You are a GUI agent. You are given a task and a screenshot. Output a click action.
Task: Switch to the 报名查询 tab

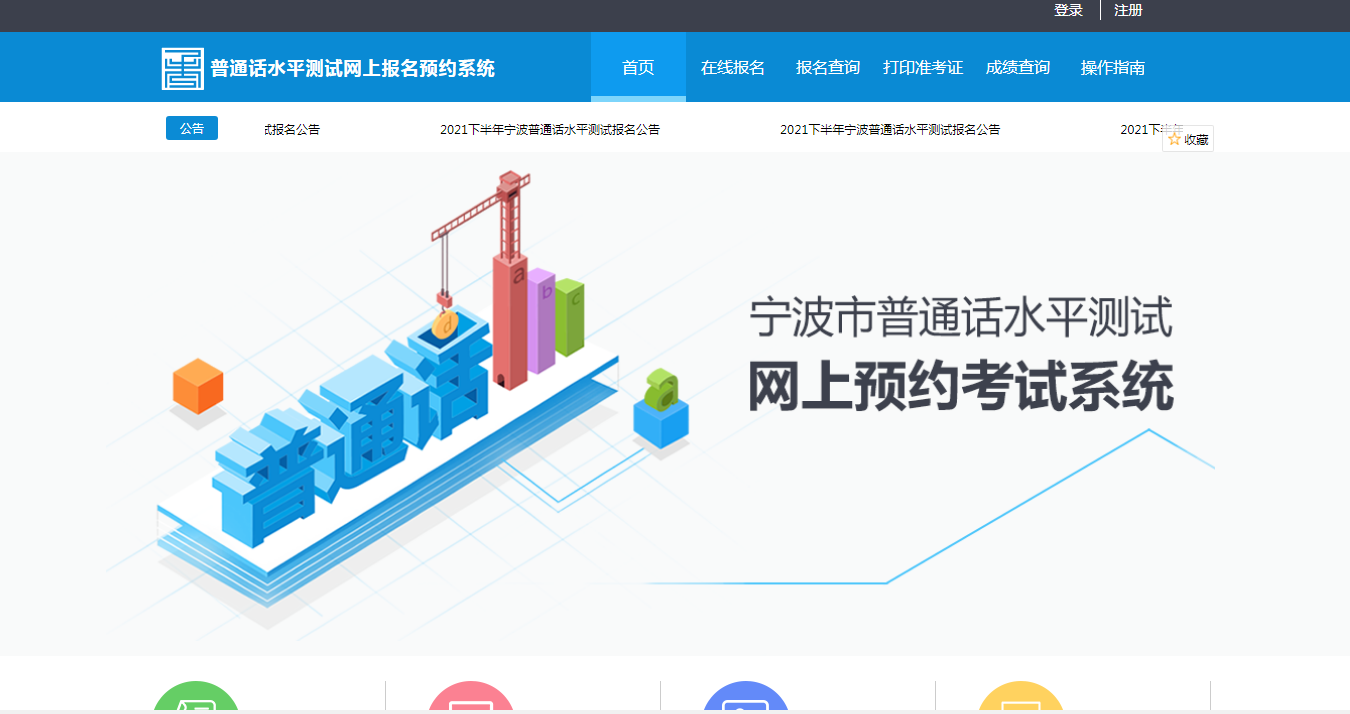828,67
